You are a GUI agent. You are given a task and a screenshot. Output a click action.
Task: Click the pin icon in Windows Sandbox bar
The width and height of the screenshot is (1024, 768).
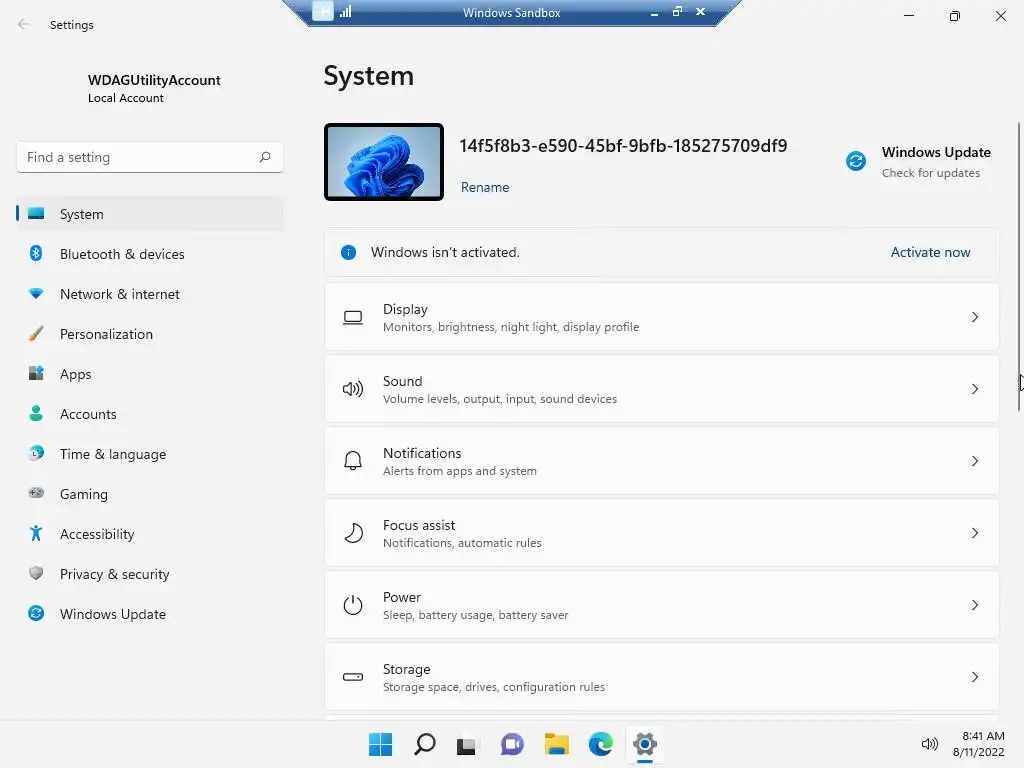click(323, 11)
